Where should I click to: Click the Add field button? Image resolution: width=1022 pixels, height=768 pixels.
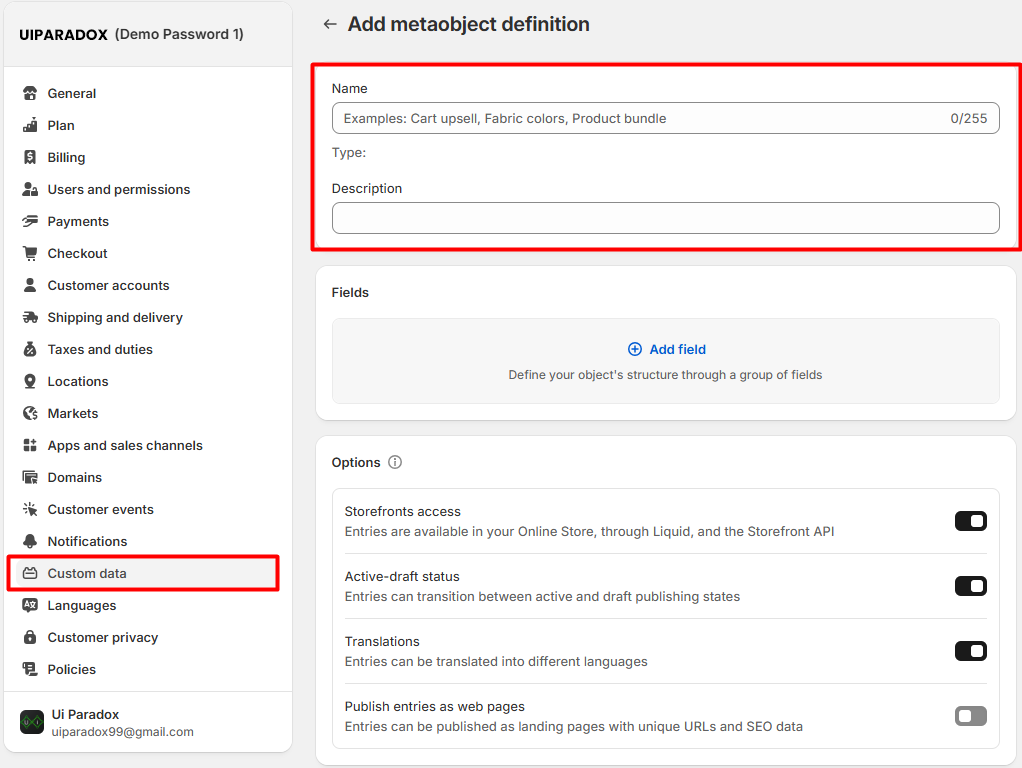click(x=667, y=349)
